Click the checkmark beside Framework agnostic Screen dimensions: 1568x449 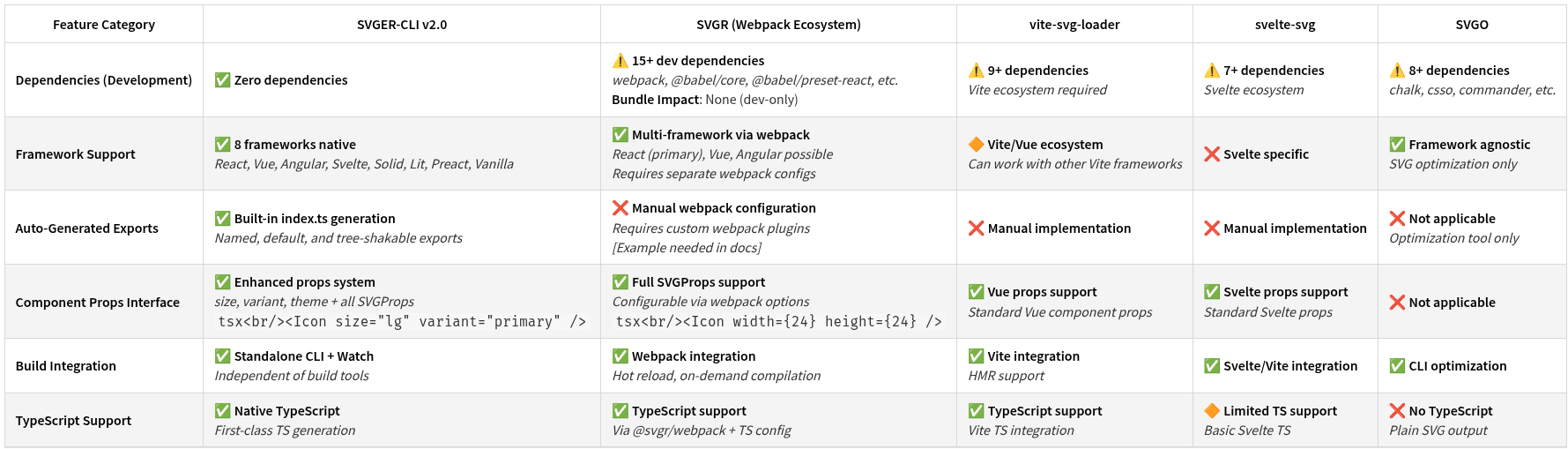click(x=1397, y=145)
